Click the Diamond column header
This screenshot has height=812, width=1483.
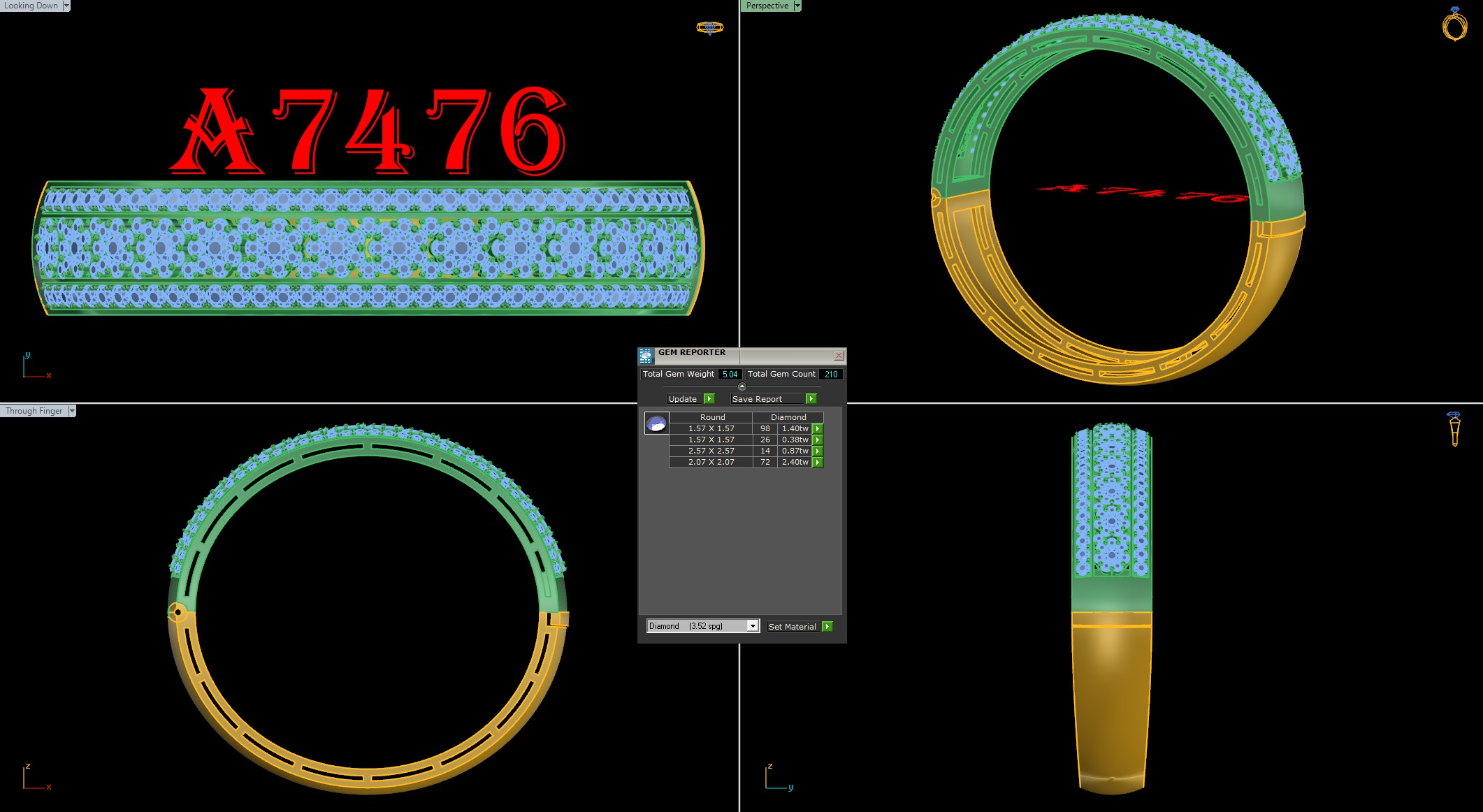point(788,417)
